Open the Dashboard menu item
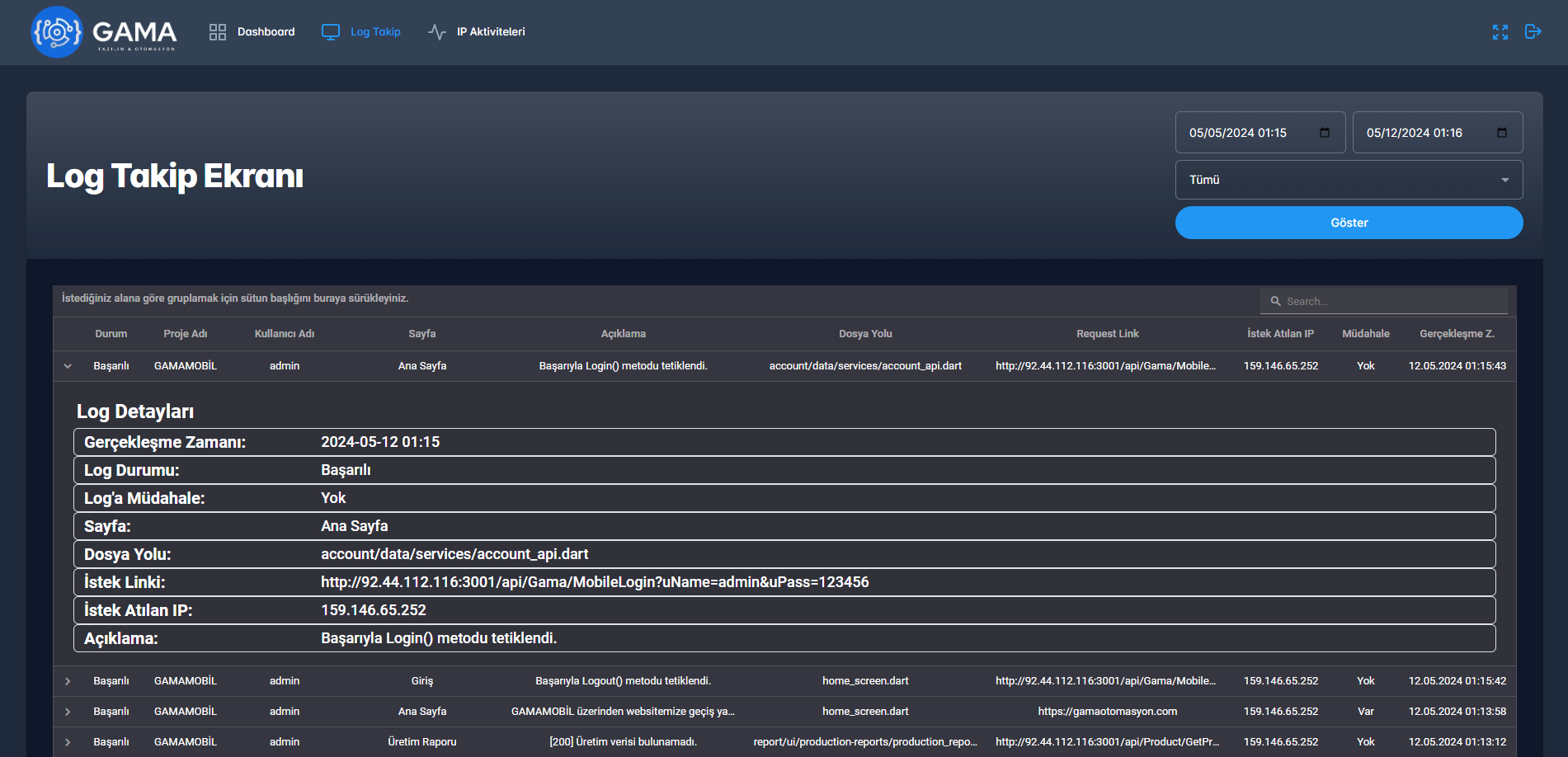This screenshot has width=1568, height=757. (266, 32)
